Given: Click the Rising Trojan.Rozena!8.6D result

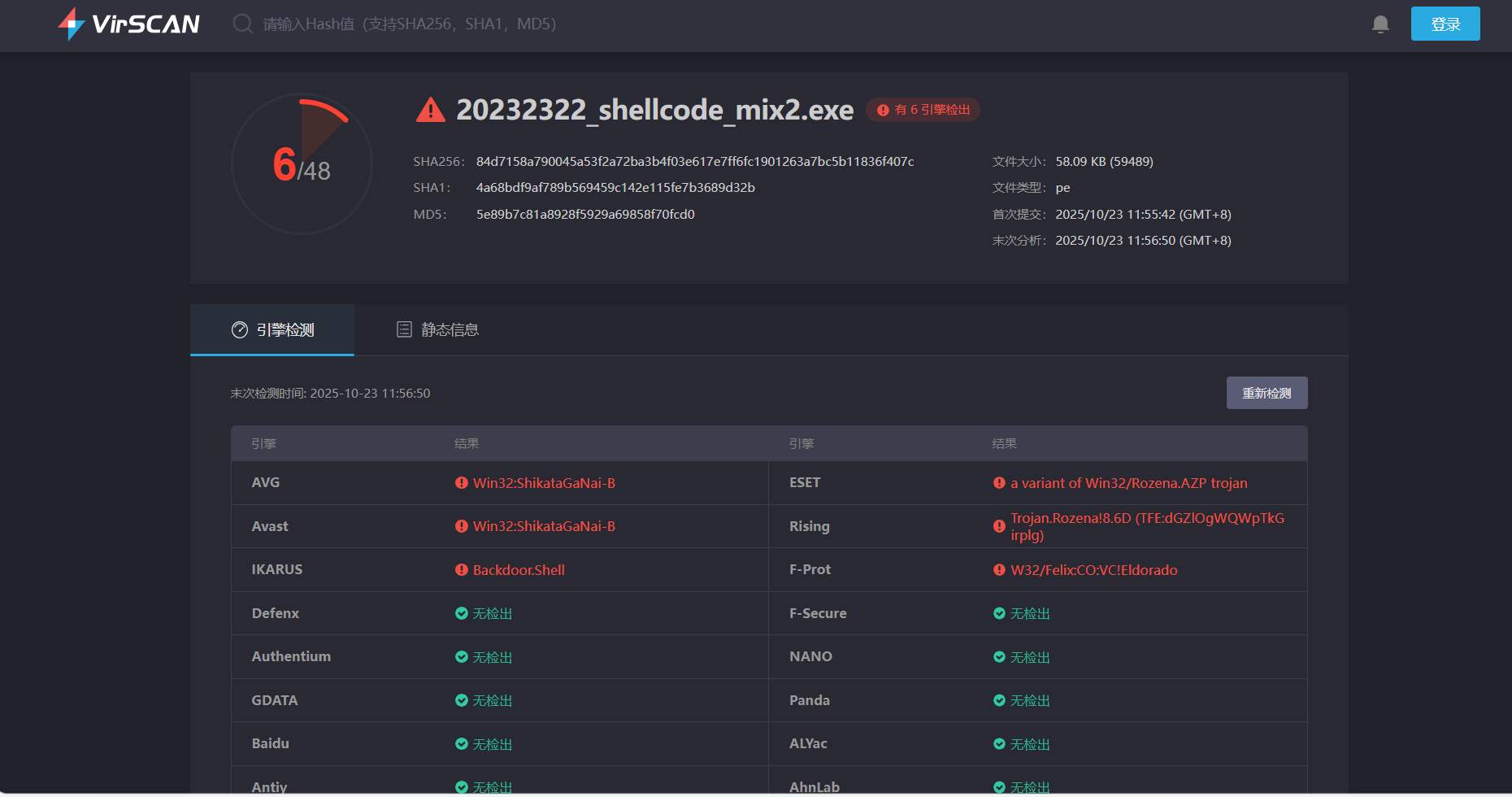Looking at the screenshot, I should pyautogui.click(x=1147, y=526).
